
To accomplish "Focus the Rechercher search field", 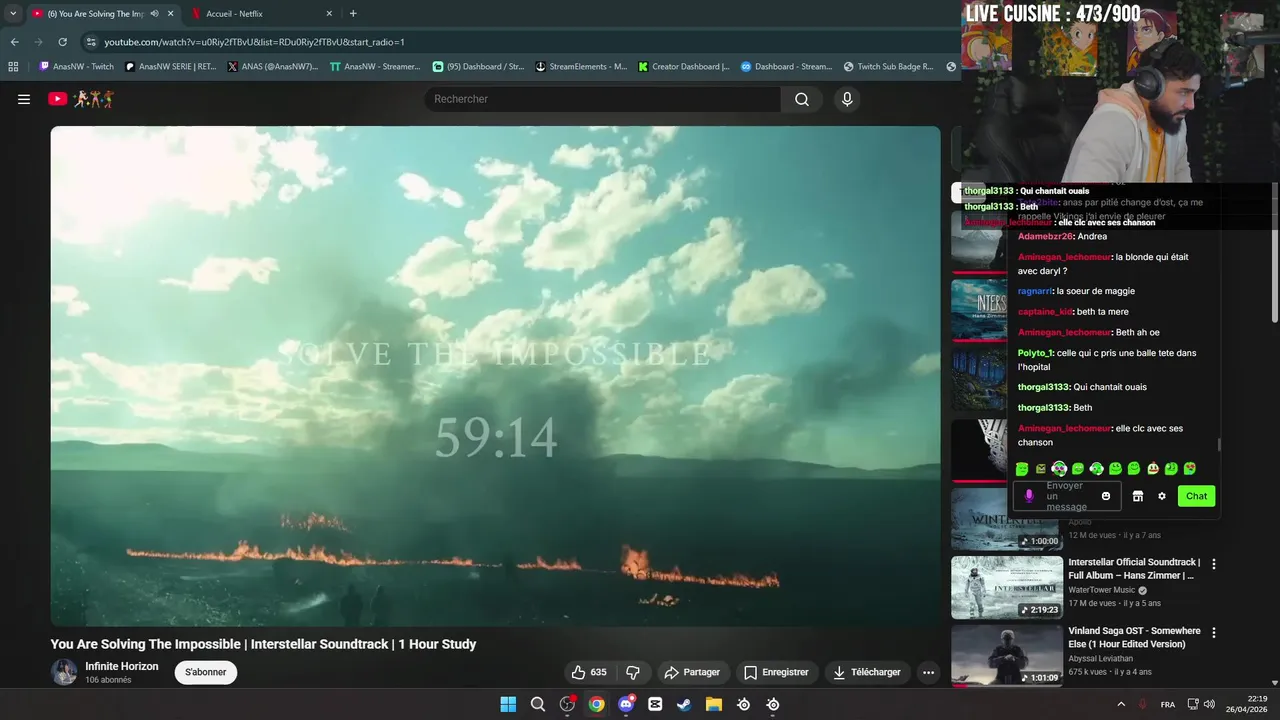I will [x=603, y=99].
